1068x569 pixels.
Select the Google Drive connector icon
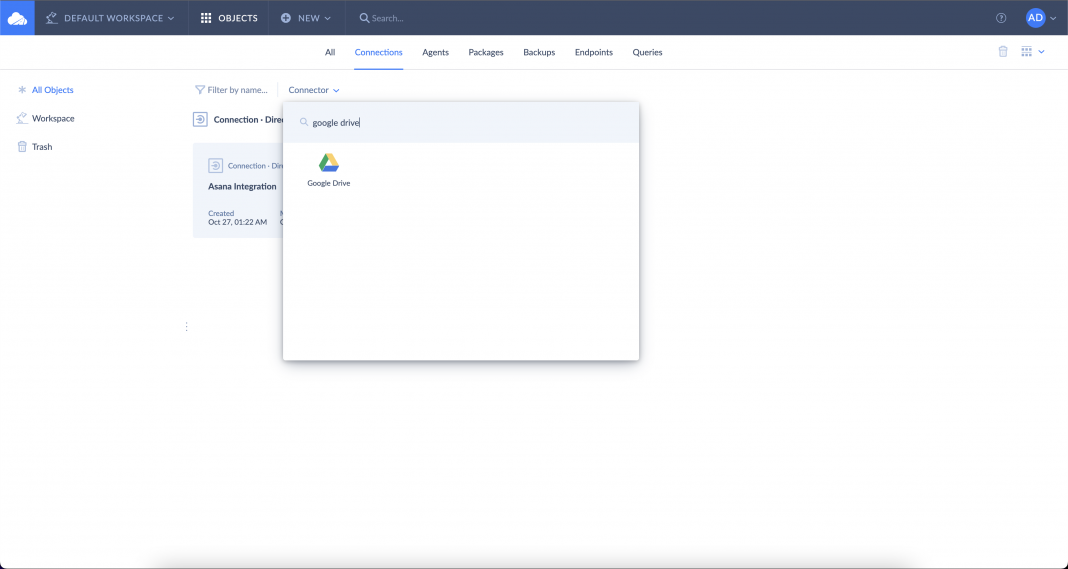[x=329, y=163]
